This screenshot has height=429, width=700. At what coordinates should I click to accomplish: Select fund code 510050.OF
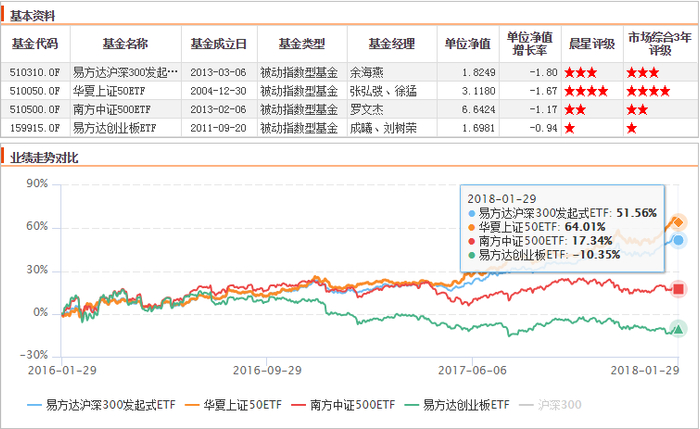tap(35, 91)
